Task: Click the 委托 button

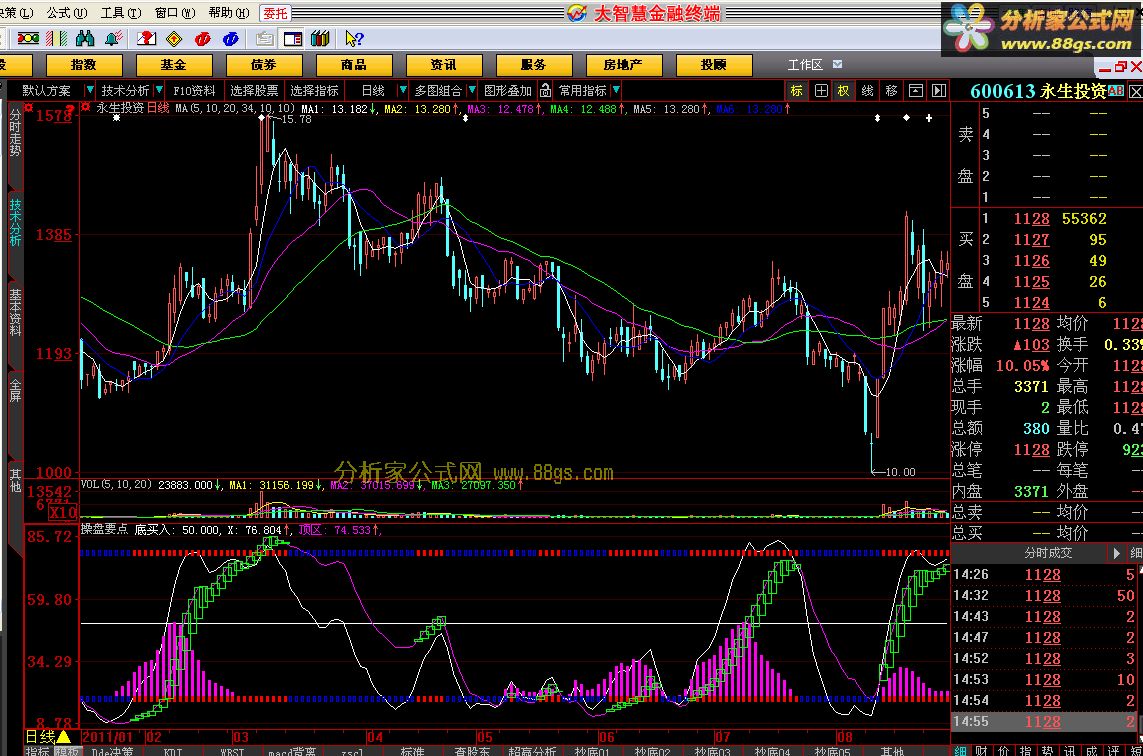Action: pyautogui.click(x=276, y=13)
